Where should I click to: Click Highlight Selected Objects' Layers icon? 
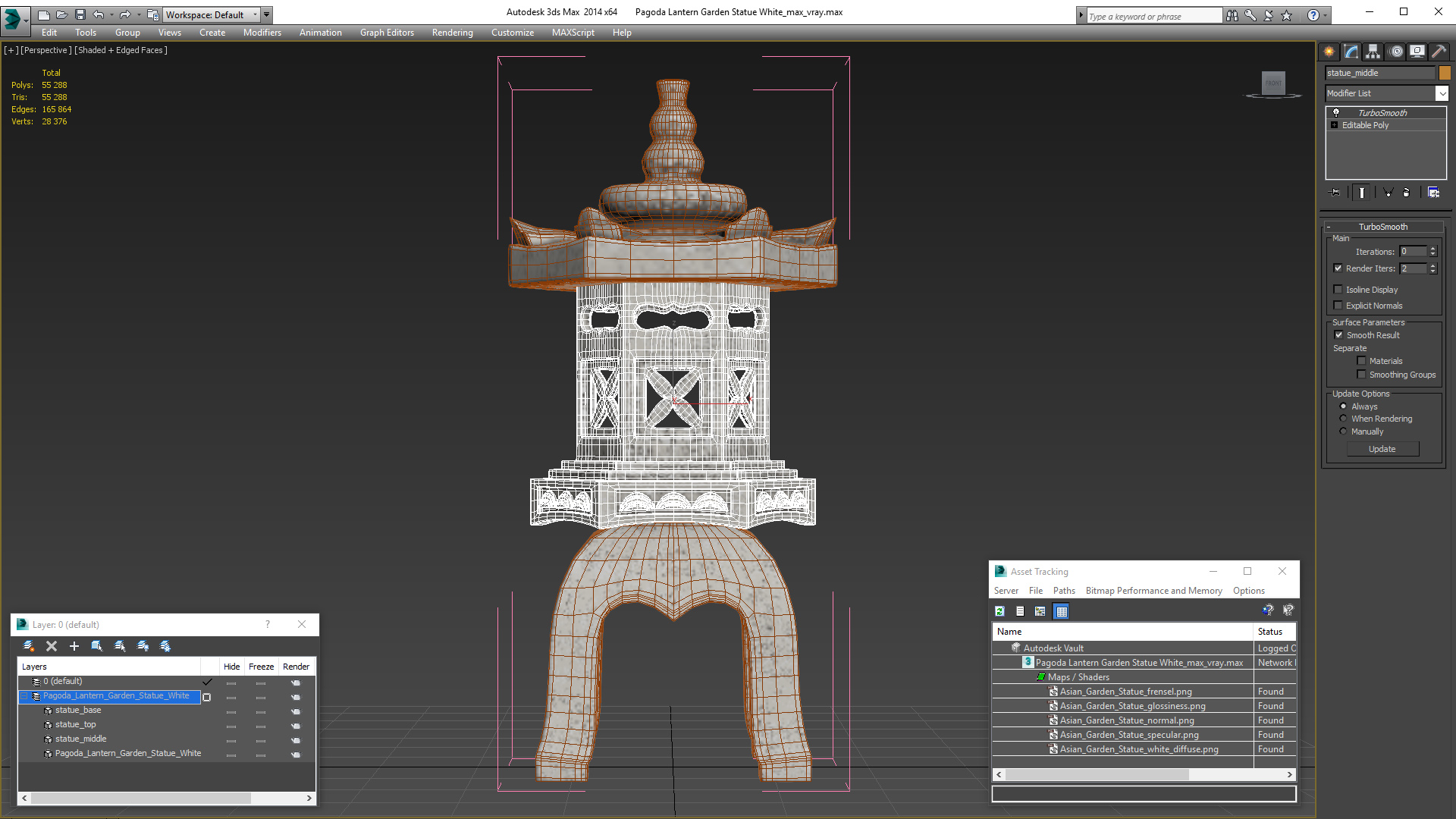coord(120,646)
